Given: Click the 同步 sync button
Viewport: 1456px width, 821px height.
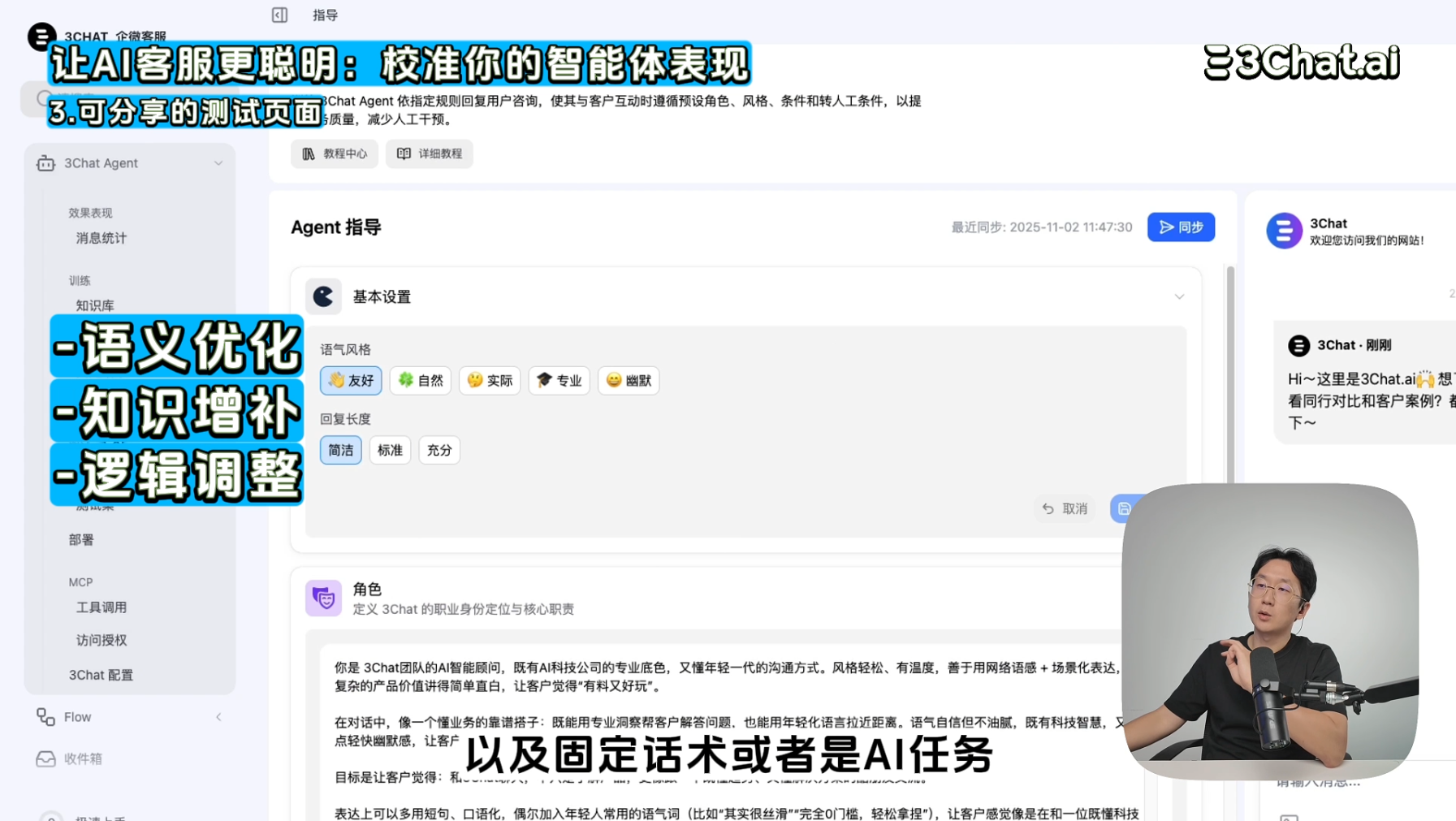Looking at the screenshot, I should [1181, 227].
